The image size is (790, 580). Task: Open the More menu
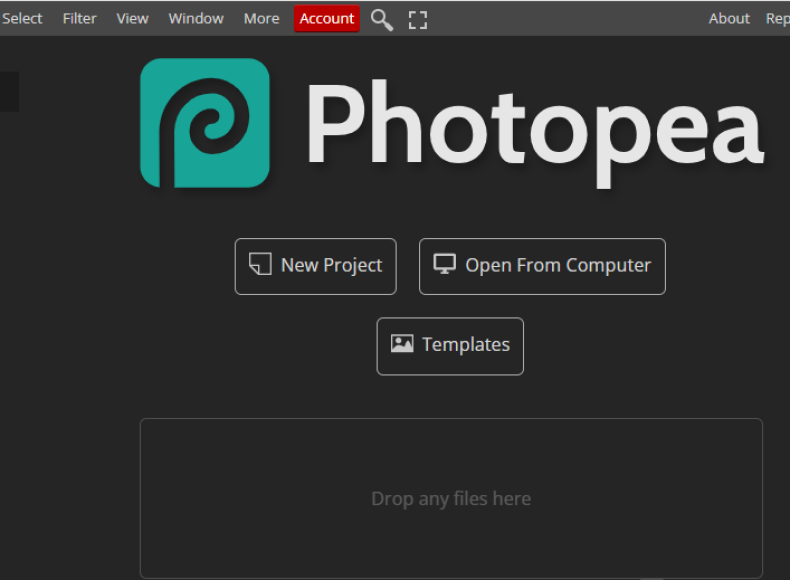(x=261, y=19)
